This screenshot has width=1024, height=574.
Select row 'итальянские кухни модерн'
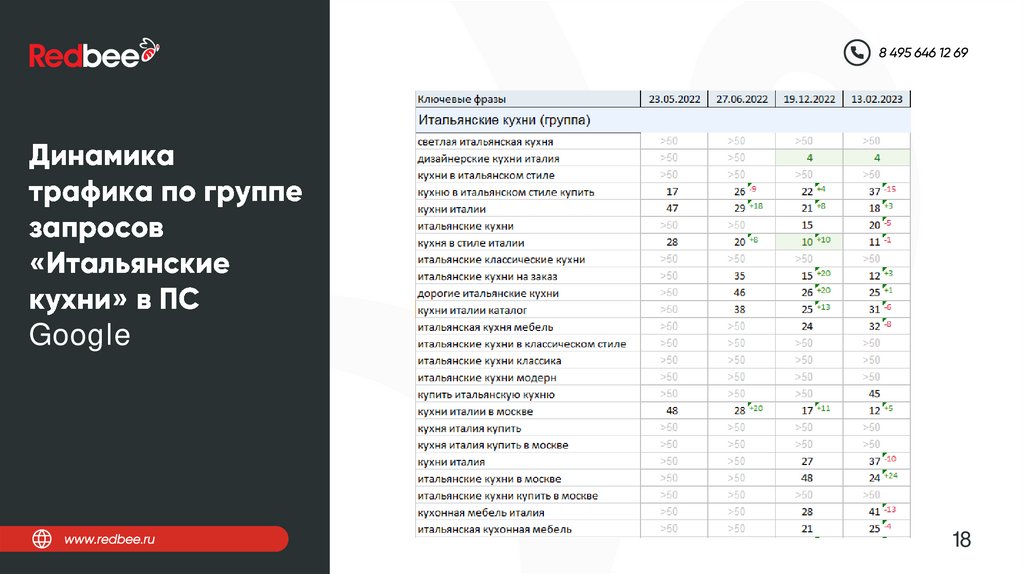point(663,377)
